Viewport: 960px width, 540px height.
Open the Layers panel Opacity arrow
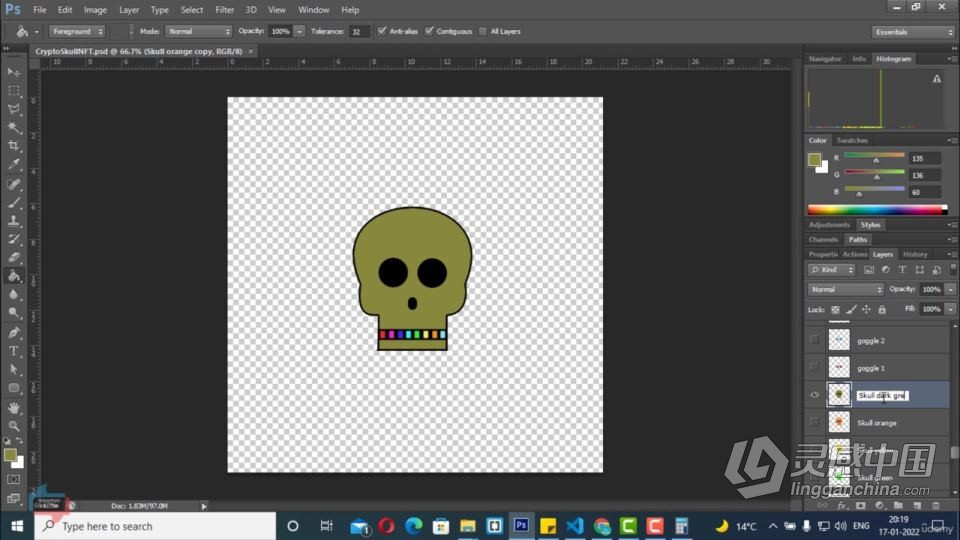tap(950, 290)
